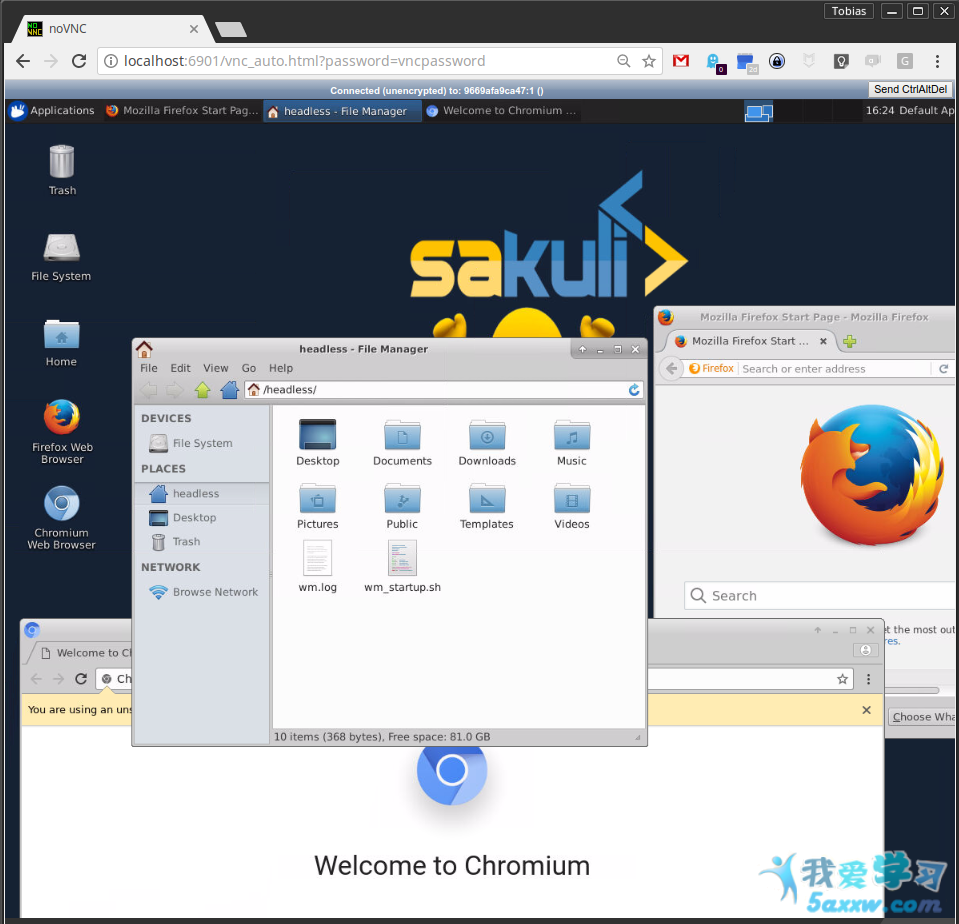959x924 pixels.
Task: Open the outer Chrome three-dot menu
Action: [937, 61]
